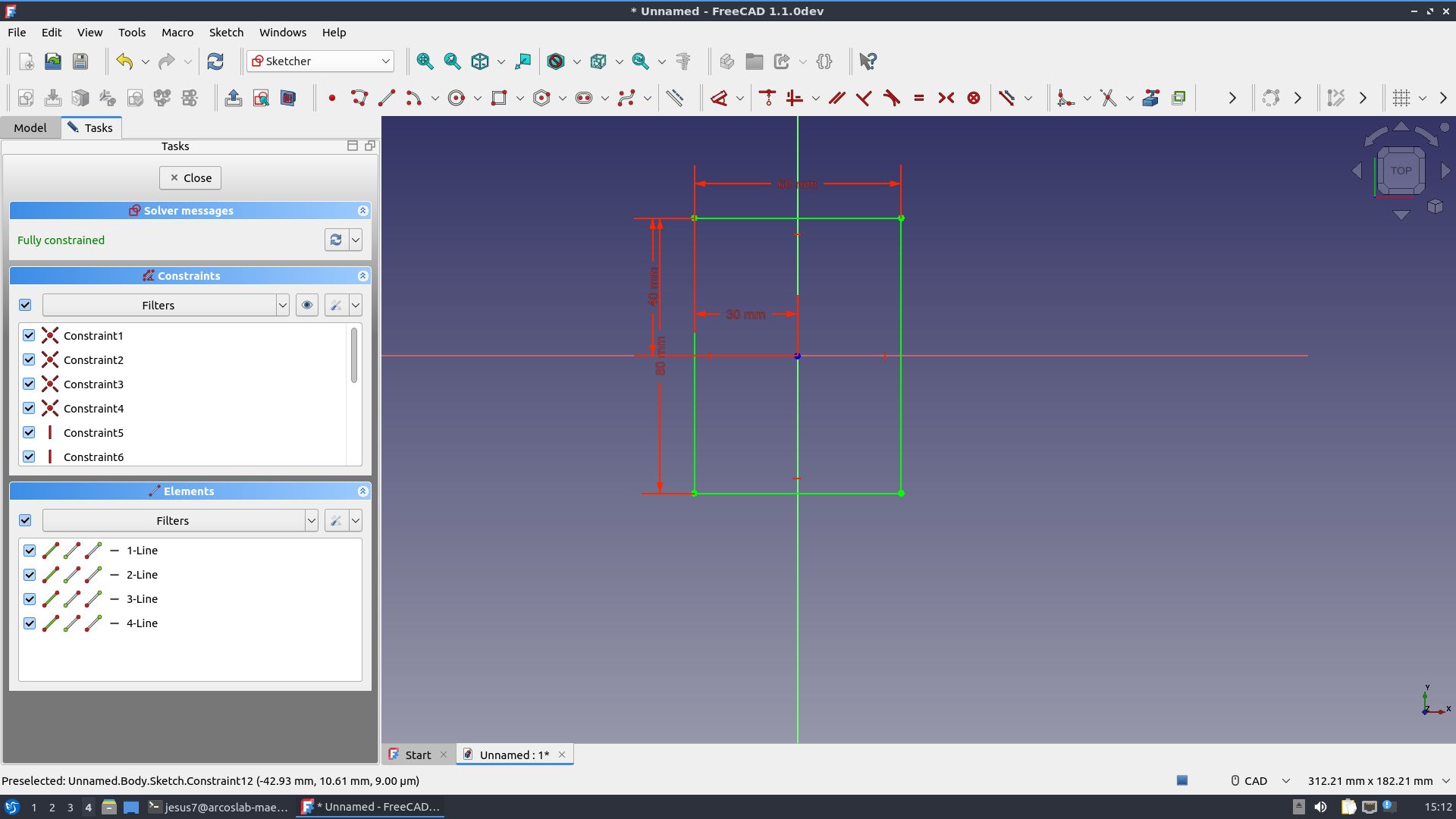Viewport: 1456px width, 819px height.
Task: Select the Create point tool
Action: (331, 98)
